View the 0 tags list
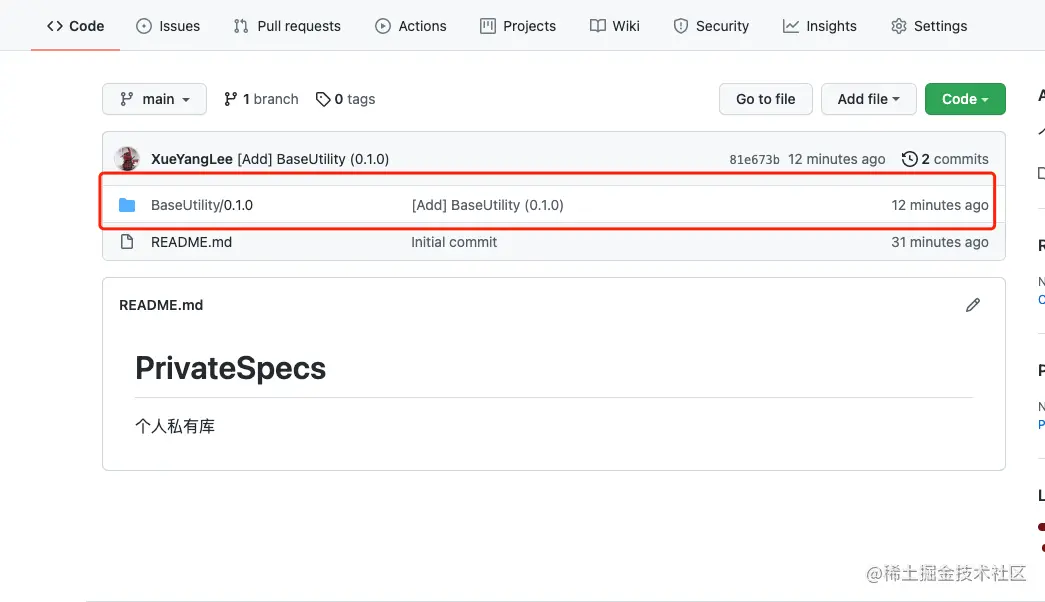The height and width of the screenshot is (602, 1045). pos(346,99)
